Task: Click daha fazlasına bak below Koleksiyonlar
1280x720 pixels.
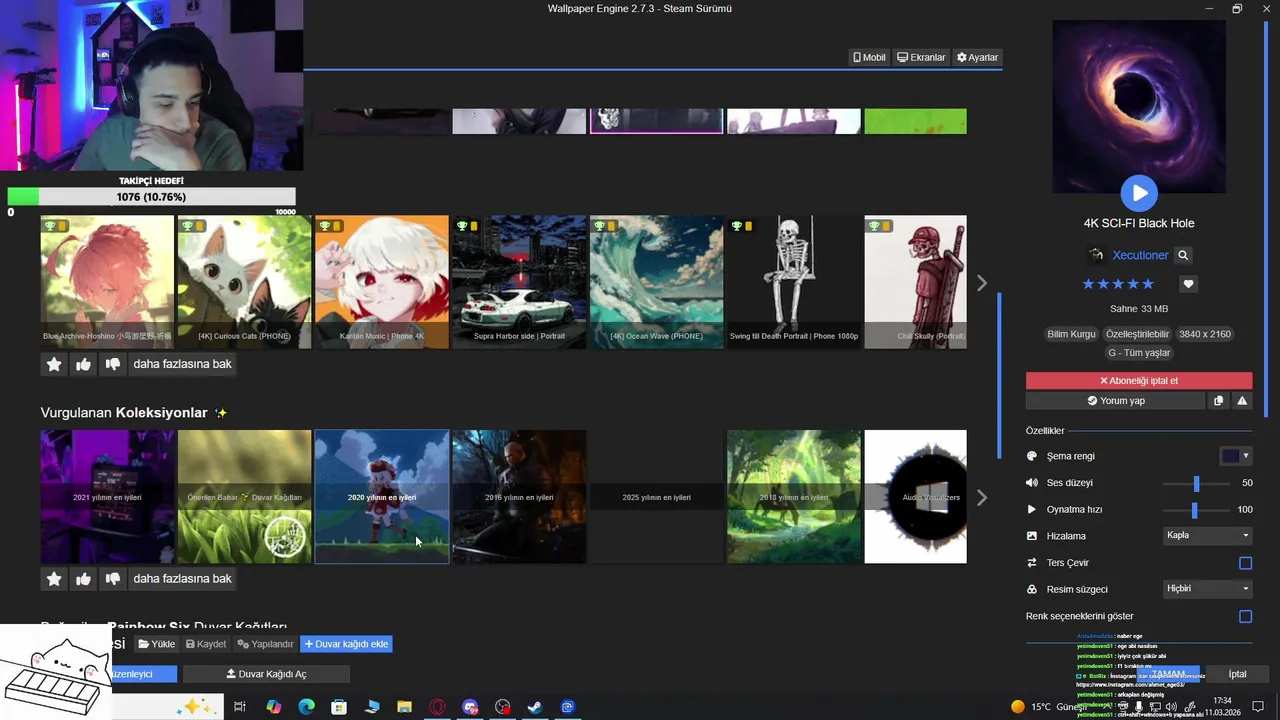Action: point(182,579)
